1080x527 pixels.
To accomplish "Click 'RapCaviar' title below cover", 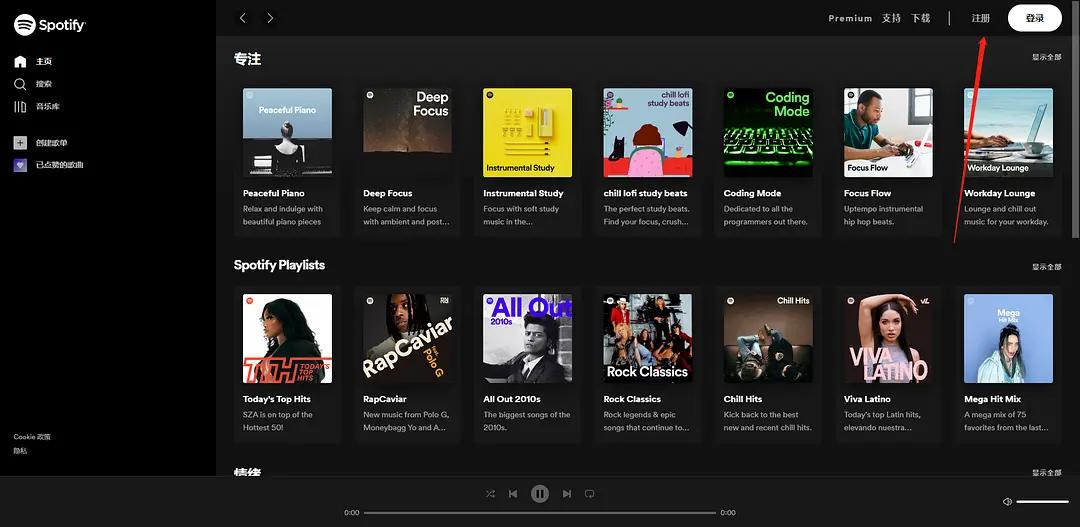I will point(385,399).
